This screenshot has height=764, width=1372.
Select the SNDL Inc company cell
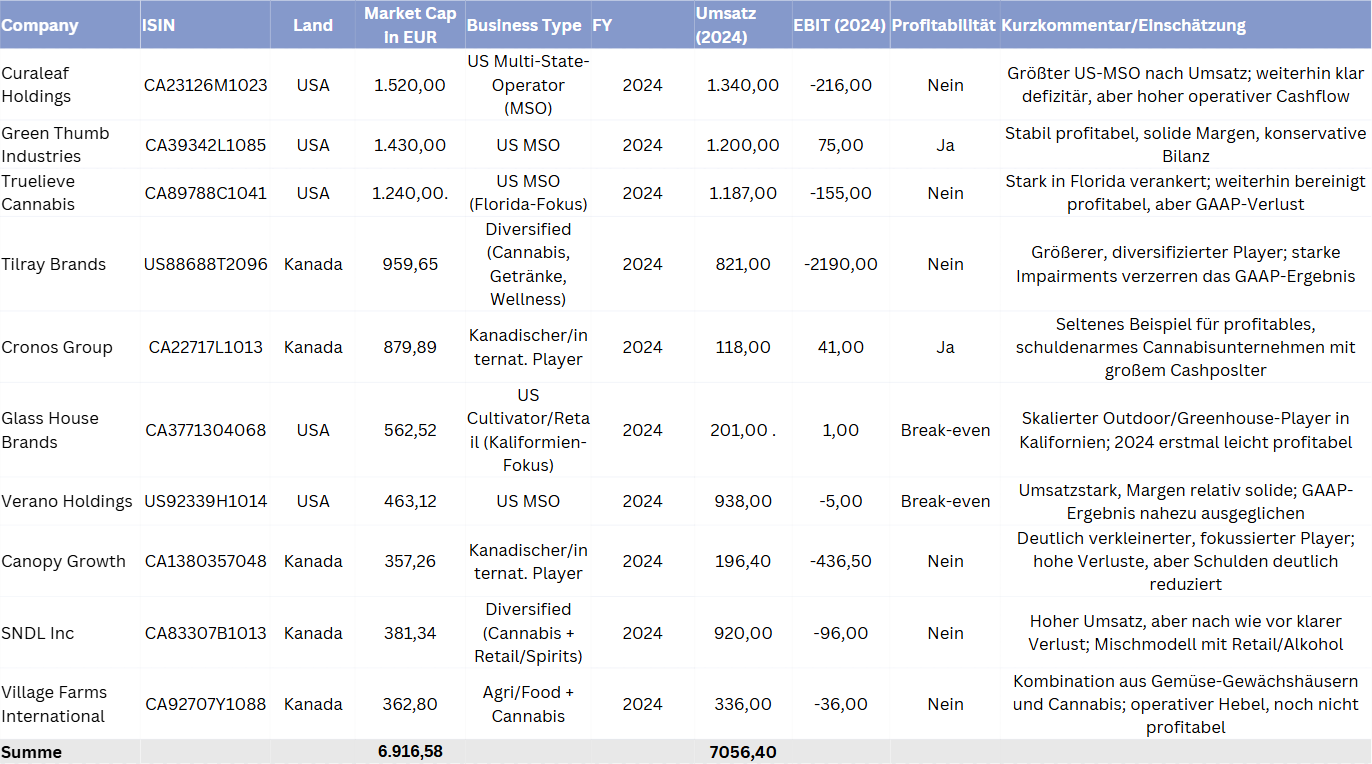click(x=38, y=633)
